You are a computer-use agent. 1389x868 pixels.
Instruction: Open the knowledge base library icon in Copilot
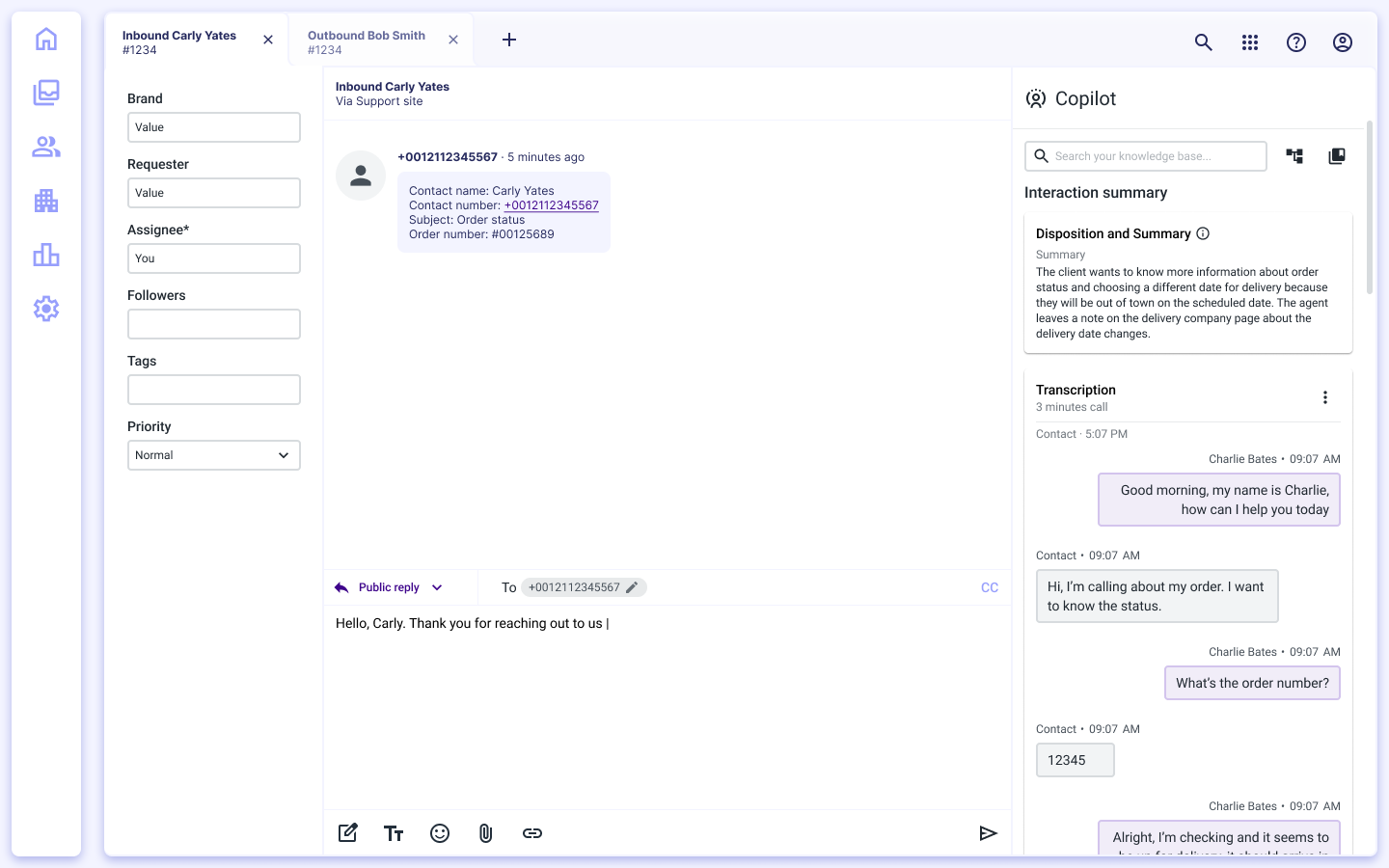click(x=1336, y=155)
